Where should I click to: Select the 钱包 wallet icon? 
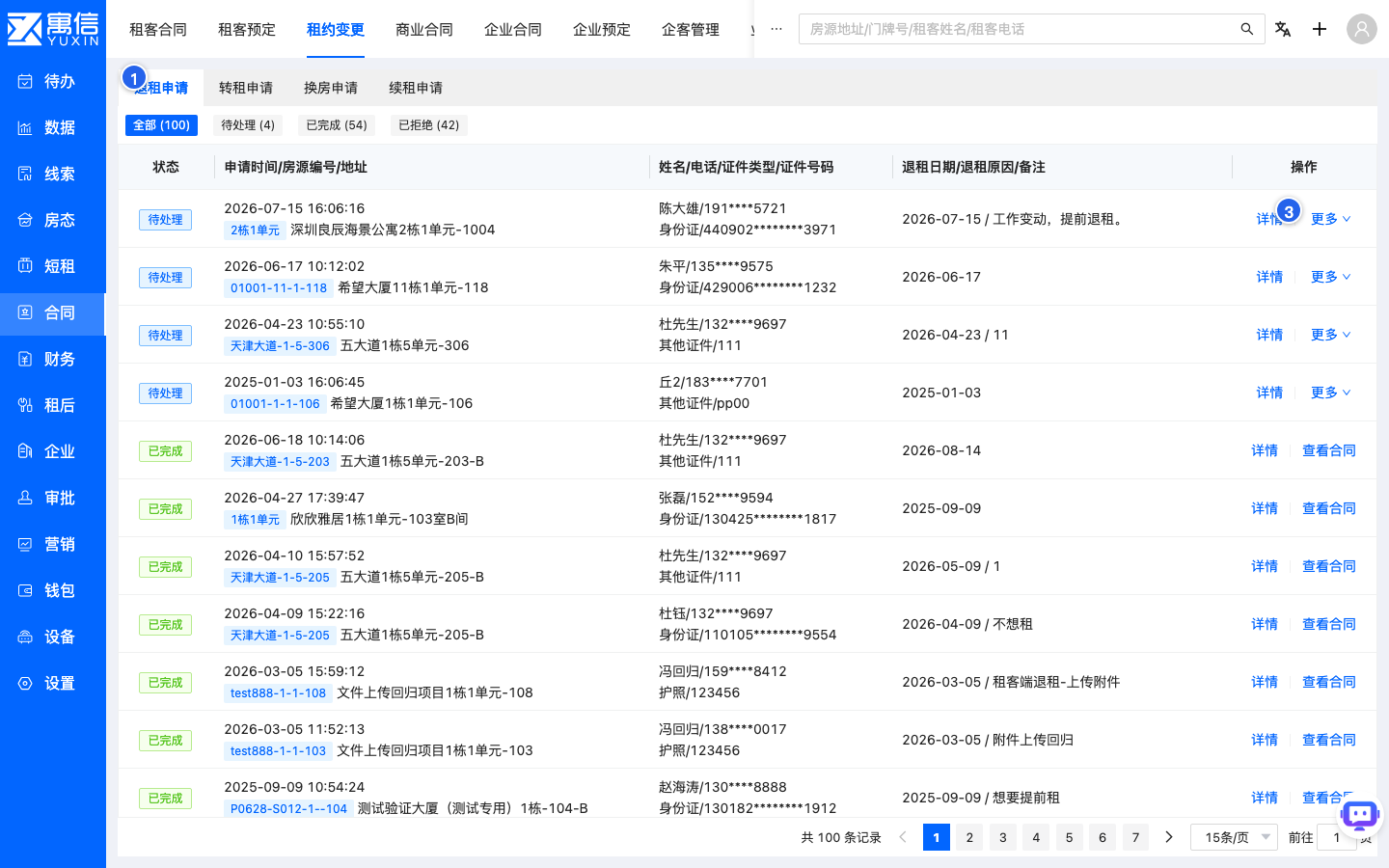point(25,590)
